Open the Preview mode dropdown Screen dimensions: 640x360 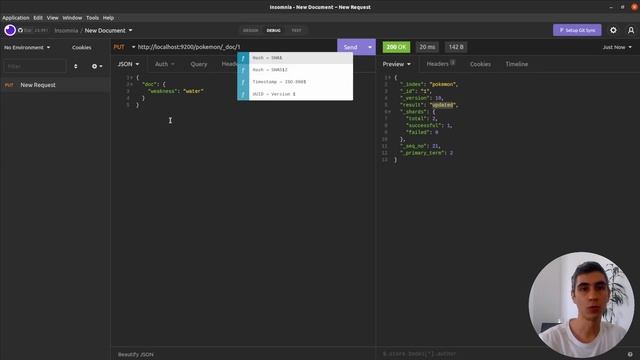point(396,64)
